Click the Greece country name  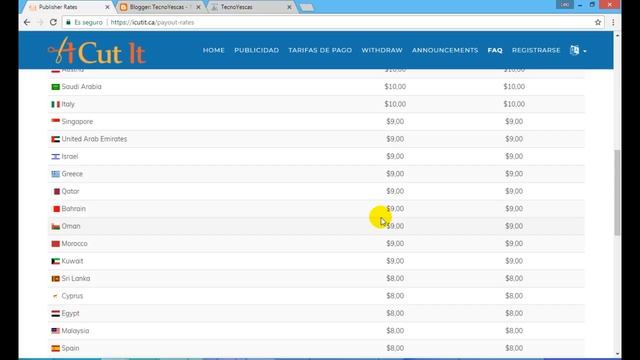pos(72,174)
